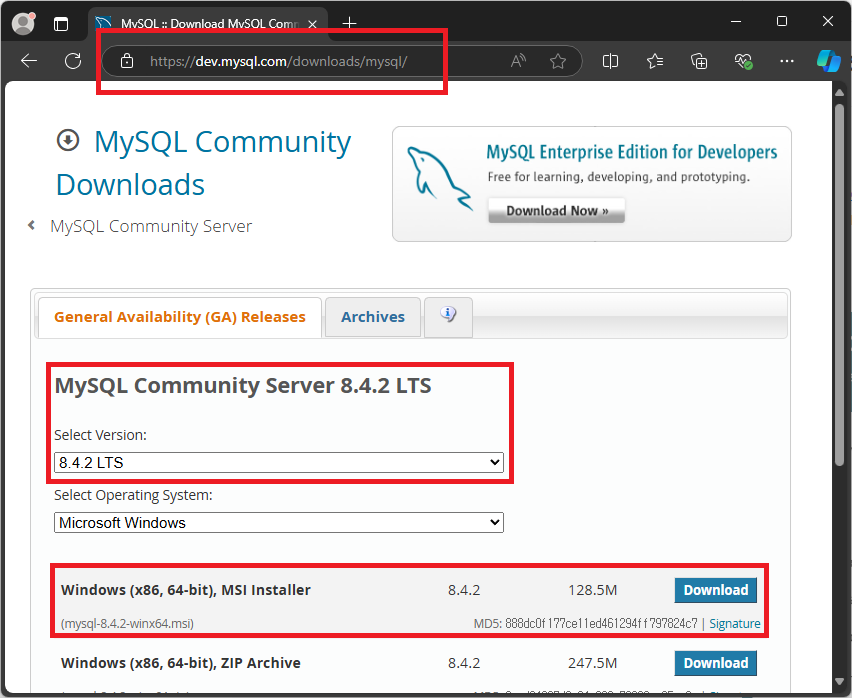Click the download circle icon by heading
Image resolution: width=852 pixels, height=698 pixels.
(x=68, y=141)
